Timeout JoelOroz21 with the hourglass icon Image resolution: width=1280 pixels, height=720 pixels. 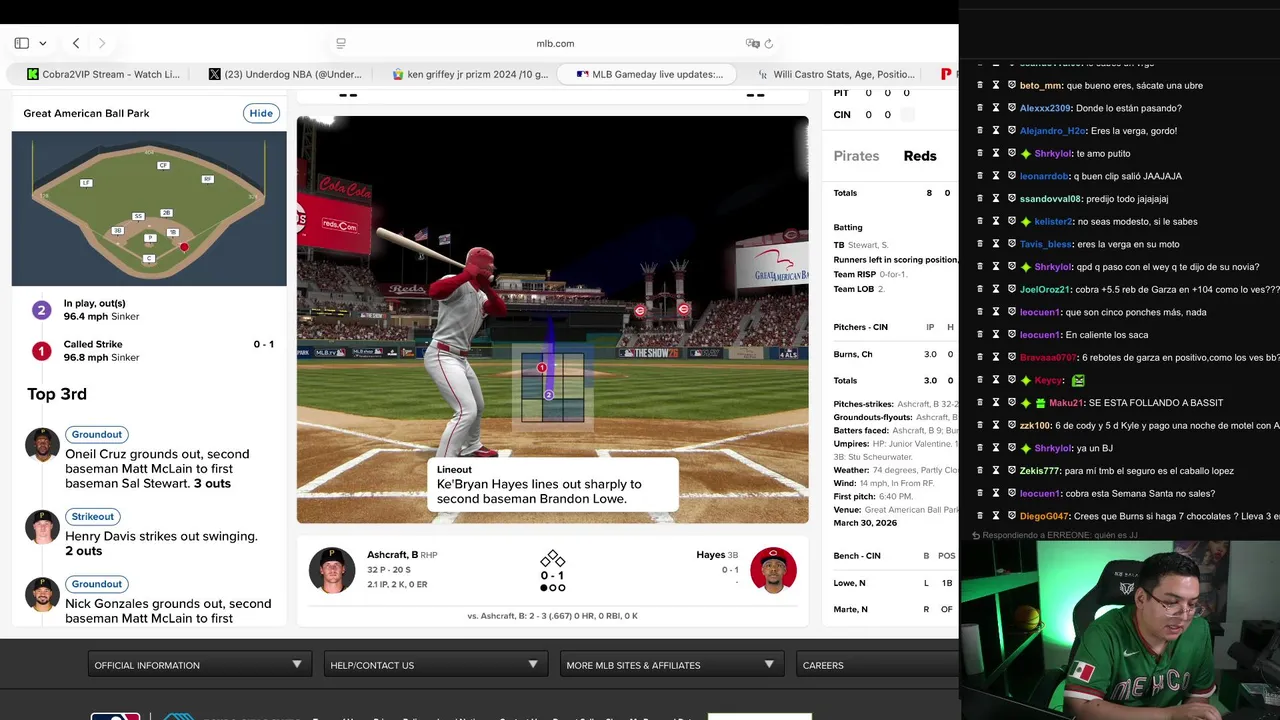996,289
